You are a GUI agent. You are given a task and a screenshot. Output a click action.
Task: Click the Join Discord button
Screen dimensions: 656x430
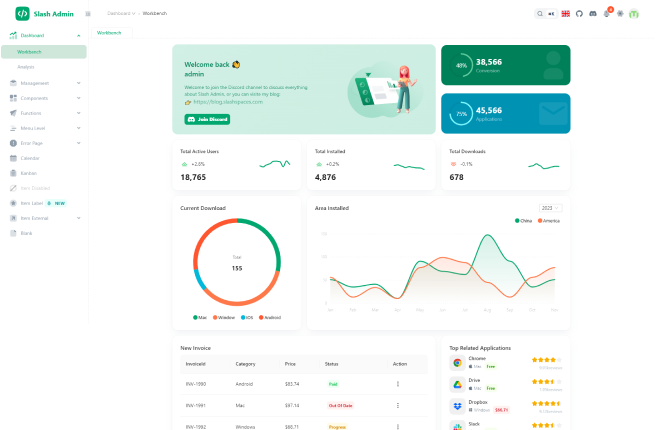coord(207,119)
